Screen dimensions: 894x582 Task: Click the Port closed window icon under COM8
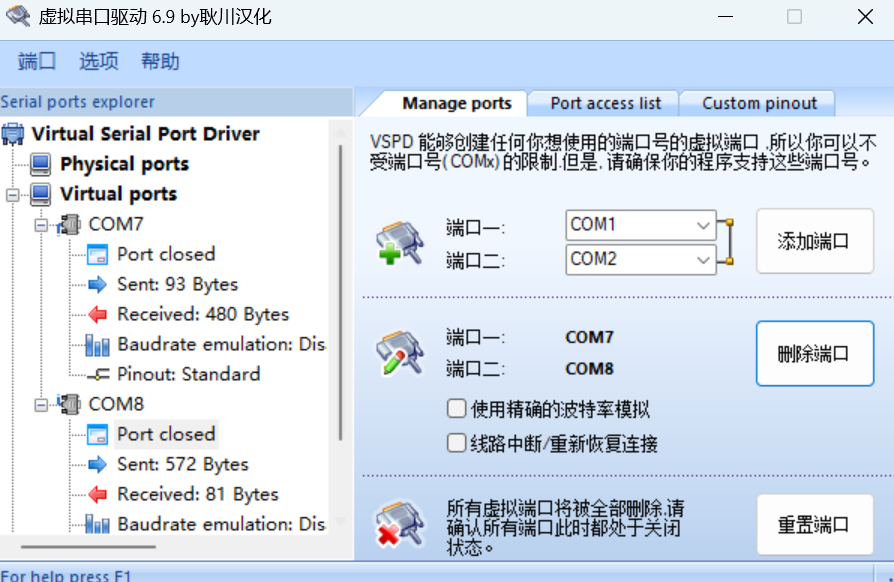tap(97, 434)
